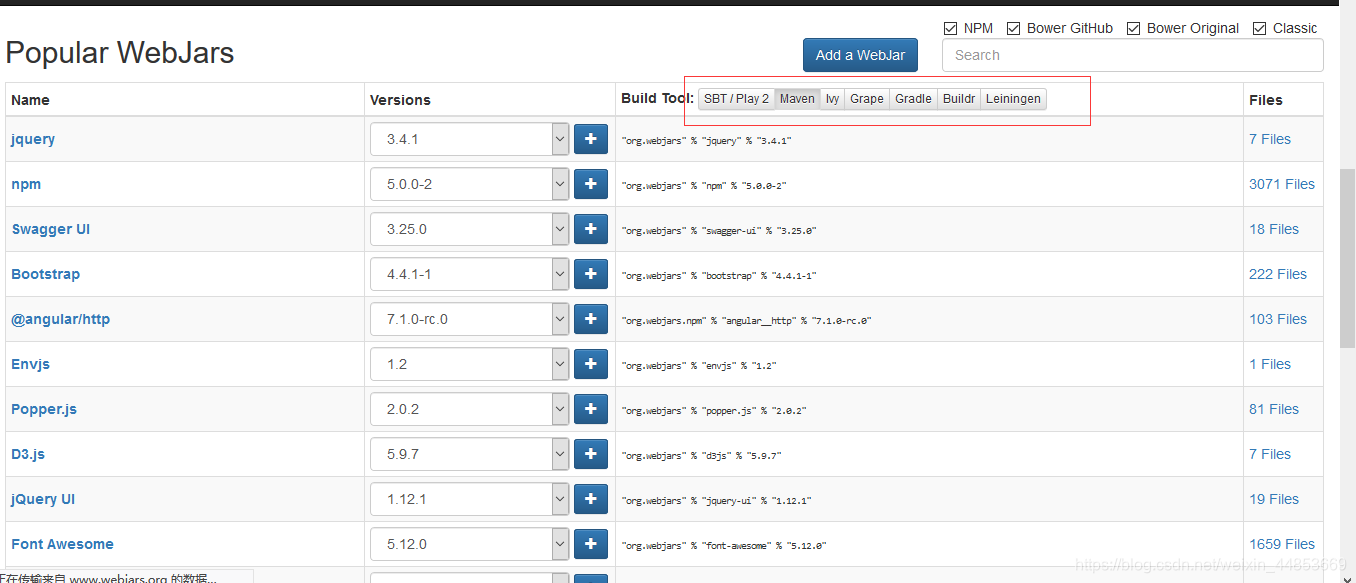Click the plus icon for Popper.js
This screenshot has height=583, width=1356.
tap(590, 409)
